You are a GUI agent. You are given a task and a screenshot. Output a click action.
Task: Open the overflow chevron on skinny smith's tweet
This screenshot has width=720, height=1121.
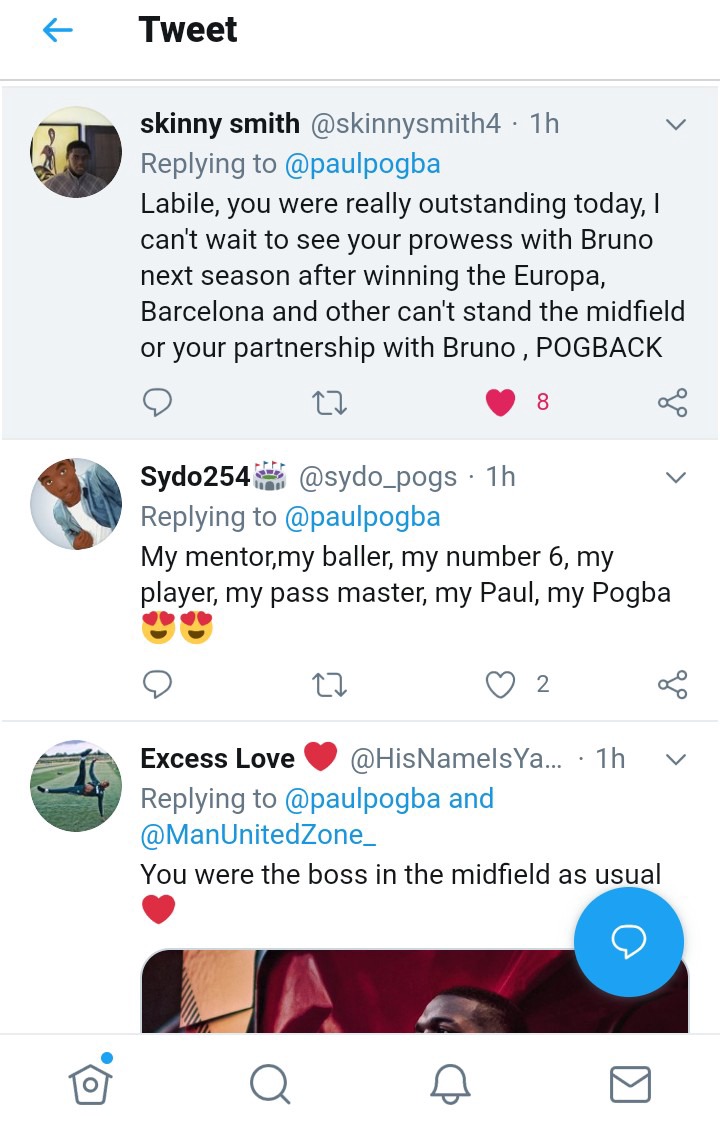[x=676, y=125]
